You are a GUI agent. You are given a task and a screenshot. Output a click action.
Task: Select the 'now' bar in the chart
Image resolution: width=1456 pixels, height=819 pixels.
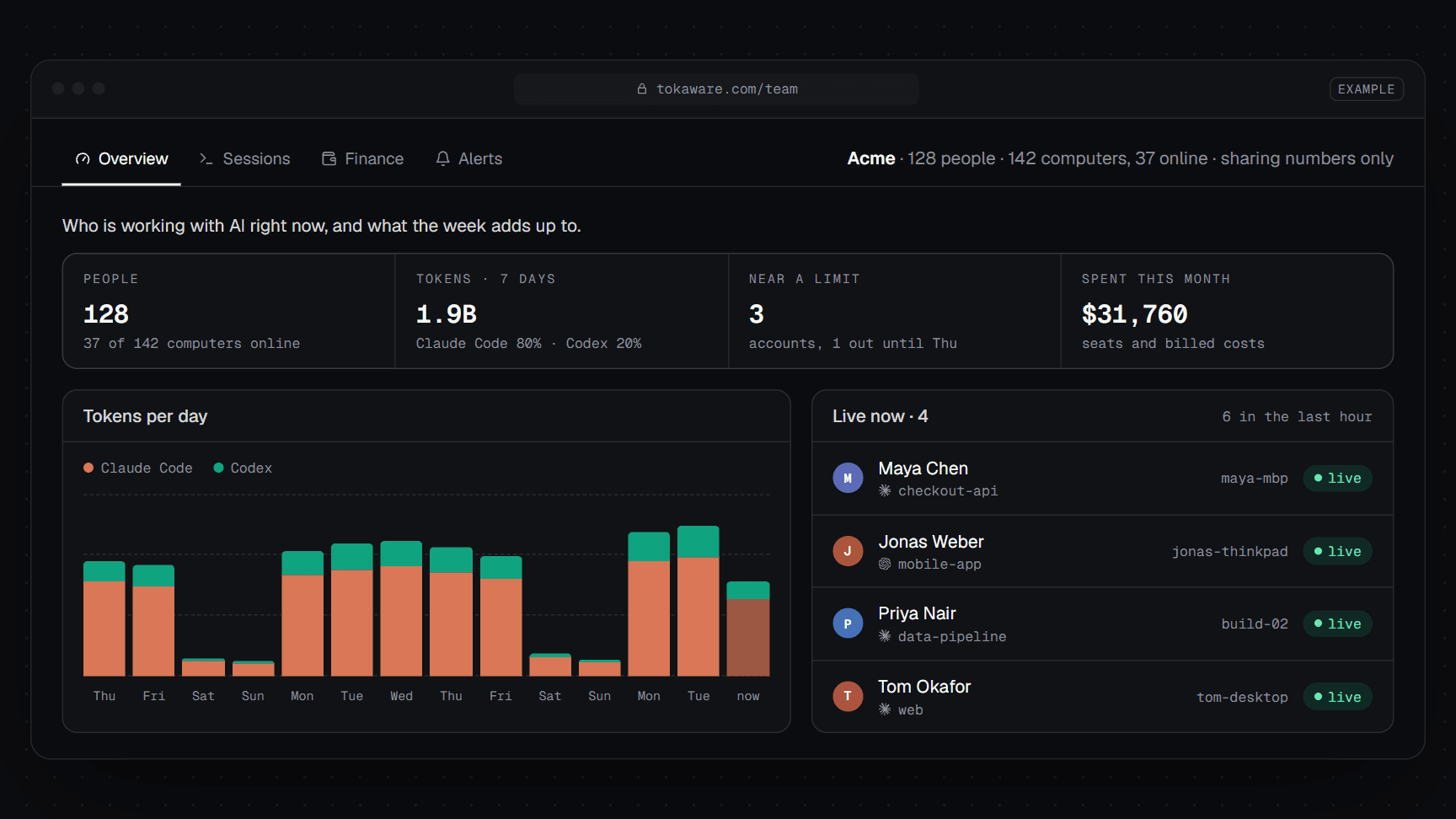[x=748, y=629]
